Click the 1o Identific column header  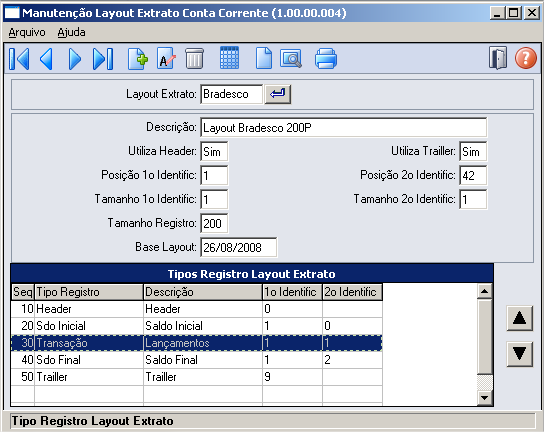[292, 292]
